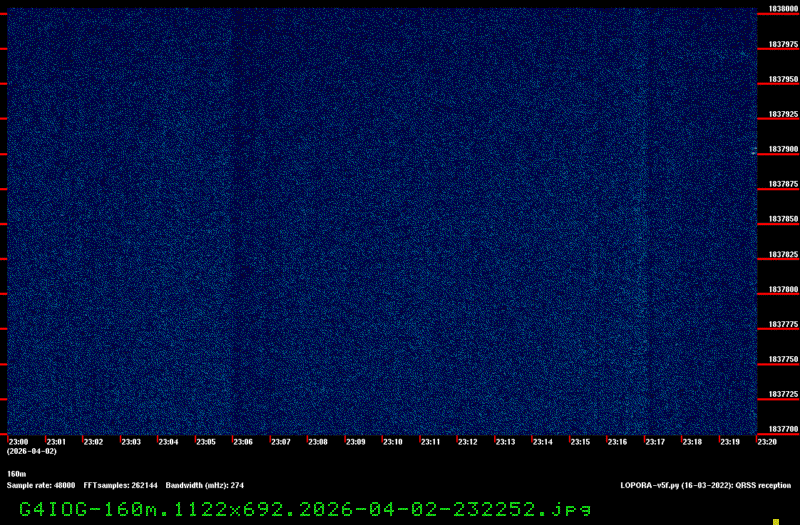Click the 23:16 time marker
This screenshot has width=800, height=525.
coord(617,442)
